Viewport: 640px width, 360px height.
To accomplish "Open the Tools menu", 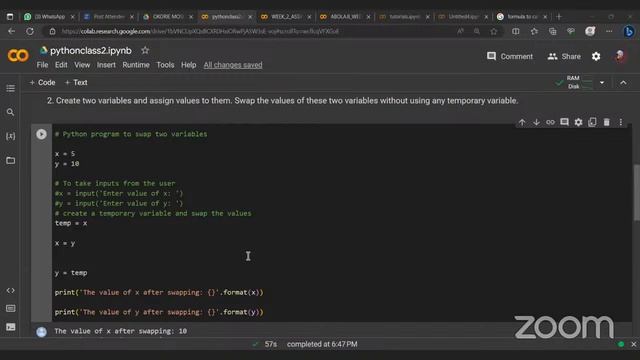I will [x=165, y=65].
